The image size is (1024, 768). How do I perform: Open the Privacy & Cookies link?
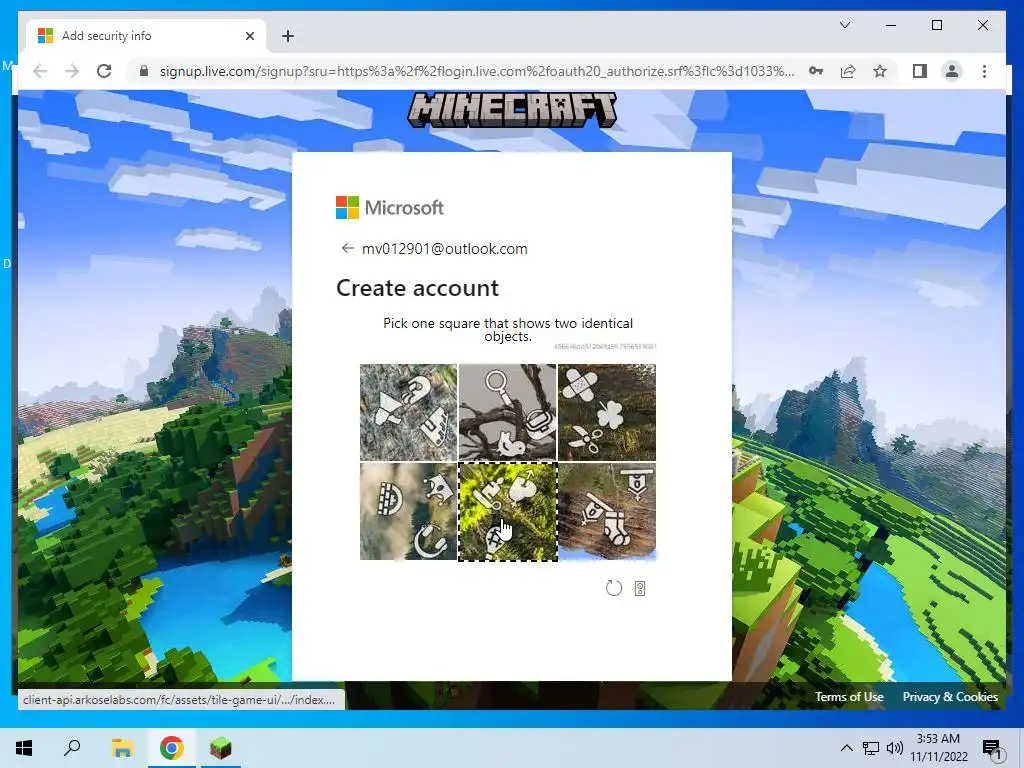pos(950,697)
